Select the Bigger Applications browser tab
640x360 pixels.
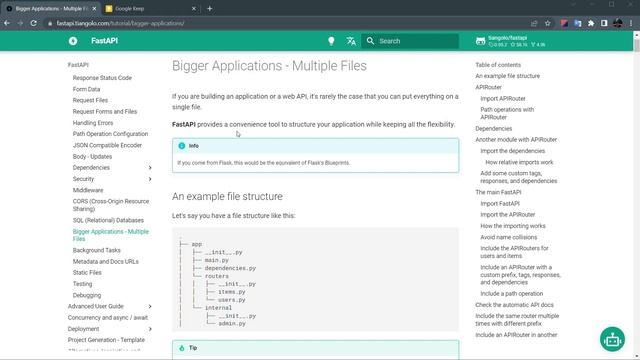pos(51,8)
